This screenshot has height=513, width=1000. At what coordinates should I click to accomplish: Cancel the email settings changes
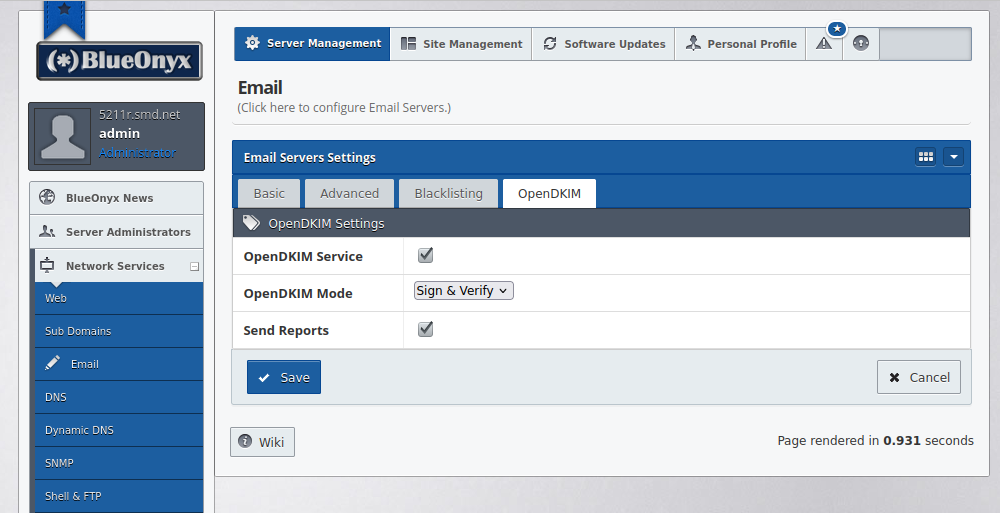[918, 377]
